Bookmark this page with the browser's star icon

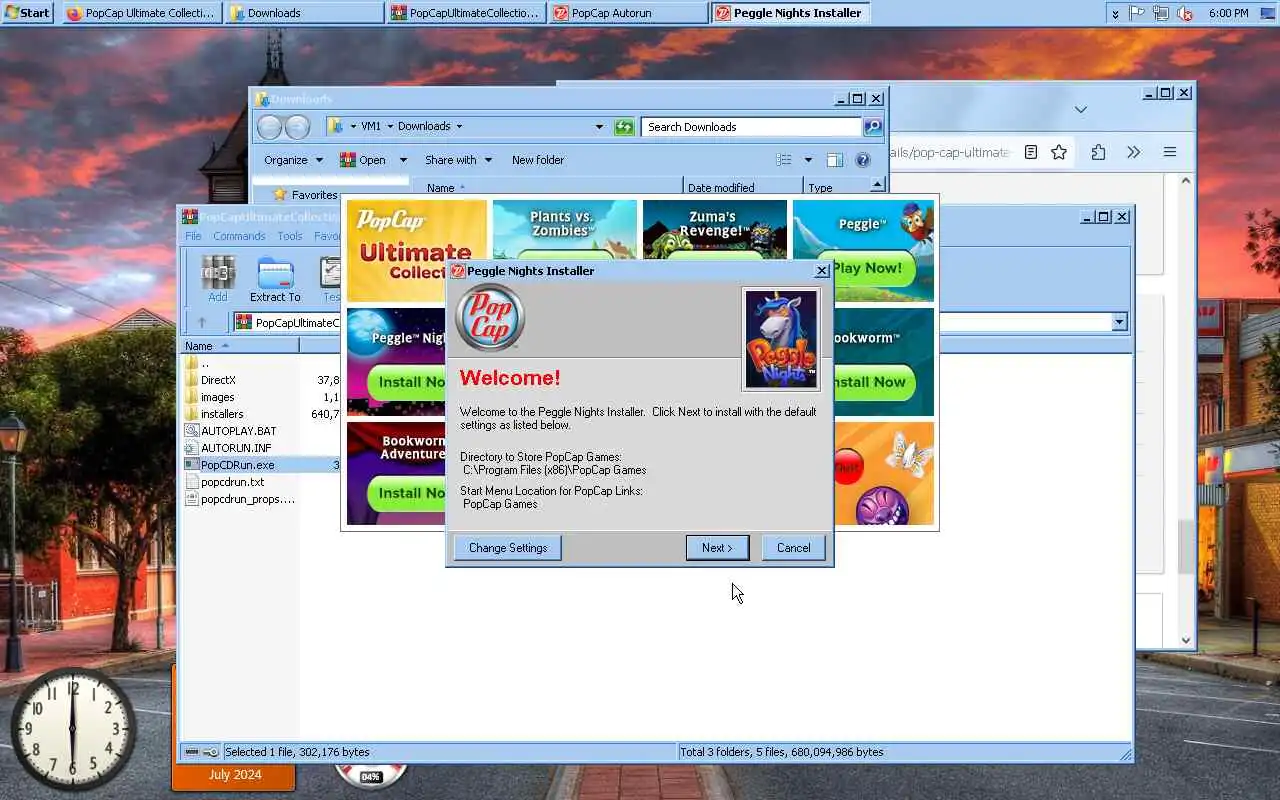pyautogui.click(x=1059, y=152)
